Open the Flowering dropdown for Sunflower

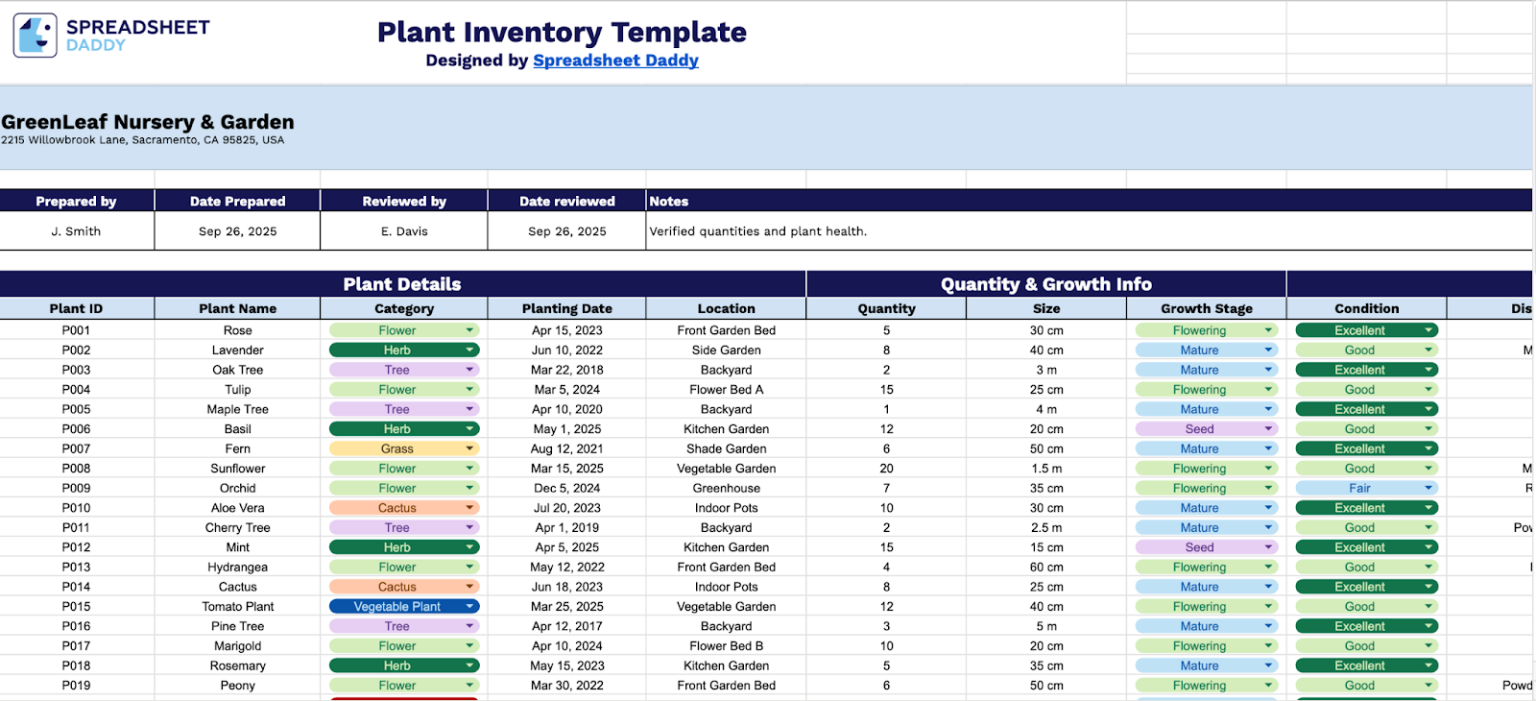pos(1269,468)
